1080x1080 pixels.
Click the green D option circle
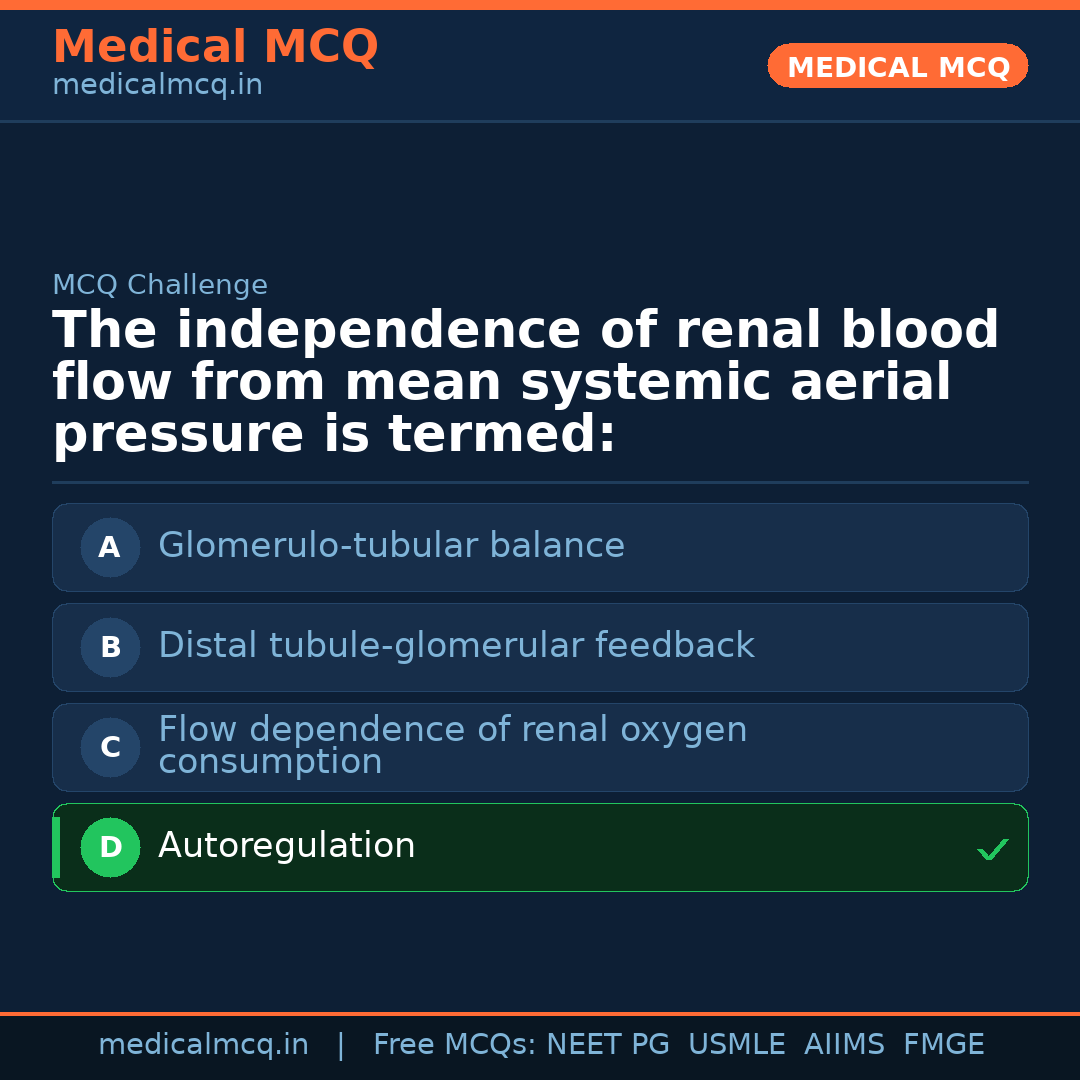click(x=110, y=847)
